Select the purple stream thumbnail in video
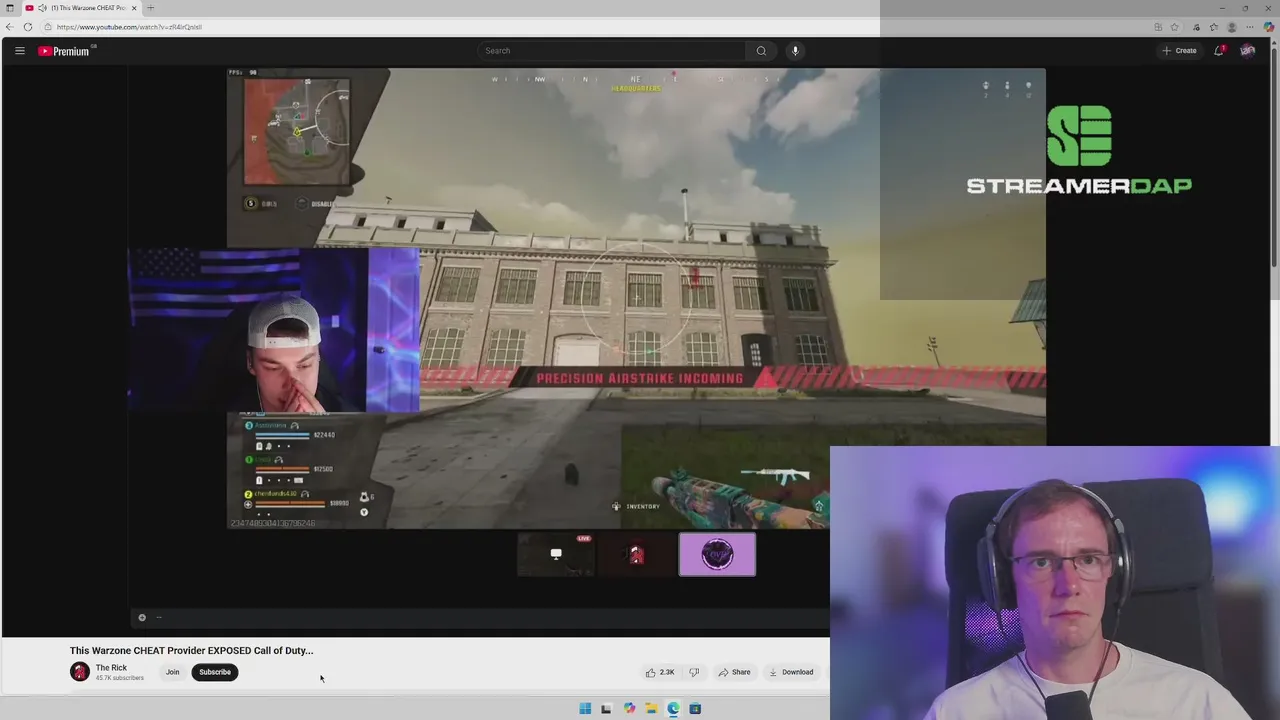 pos(717,554)
